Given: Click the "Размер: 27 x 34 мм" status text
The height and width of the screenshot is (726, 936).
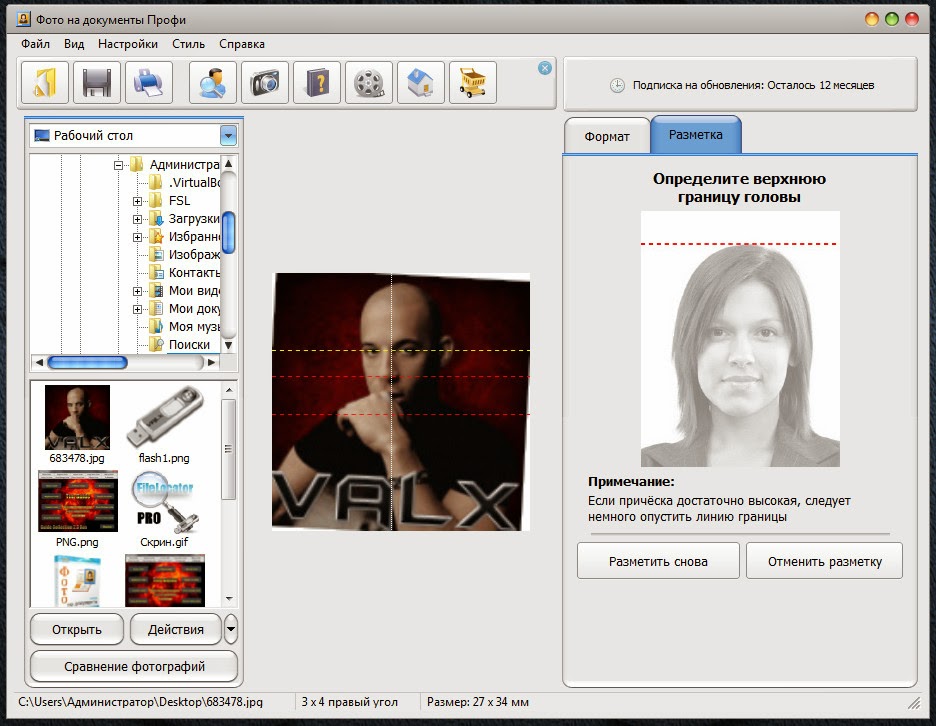Looking at the screenshot, I should 478,702.
